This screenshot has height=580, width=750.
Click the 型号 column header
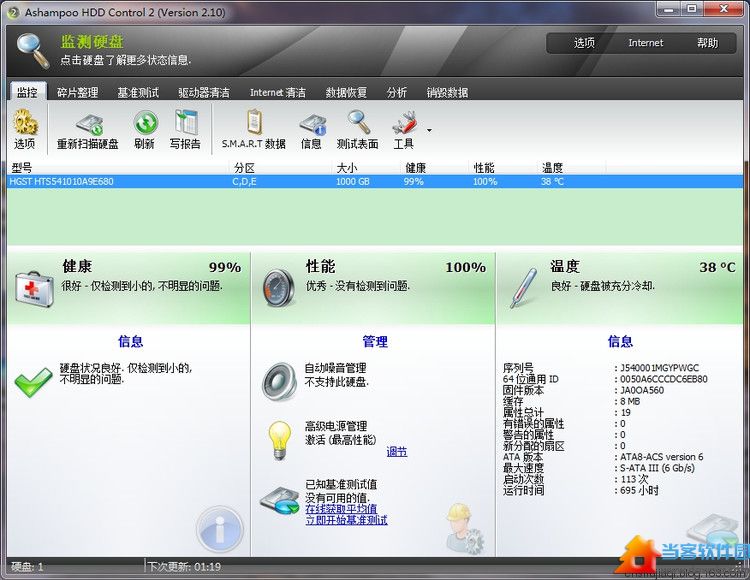tap(22, 167)
